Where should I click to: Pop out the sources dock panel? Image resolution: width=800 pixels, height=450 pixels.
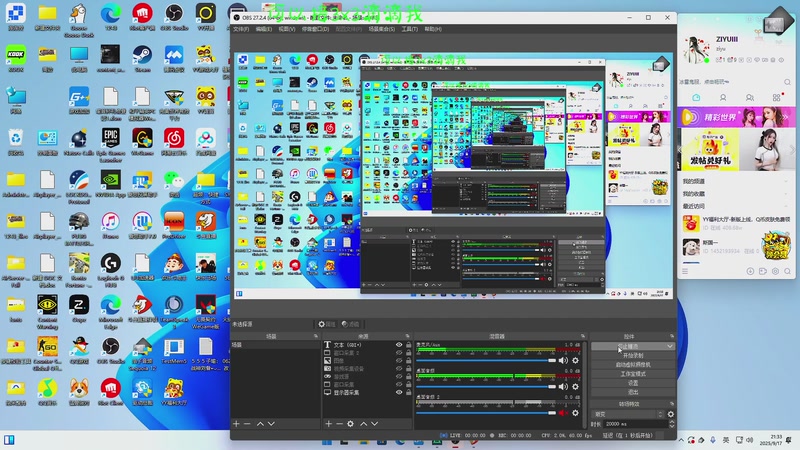click(x=408, y=336)
